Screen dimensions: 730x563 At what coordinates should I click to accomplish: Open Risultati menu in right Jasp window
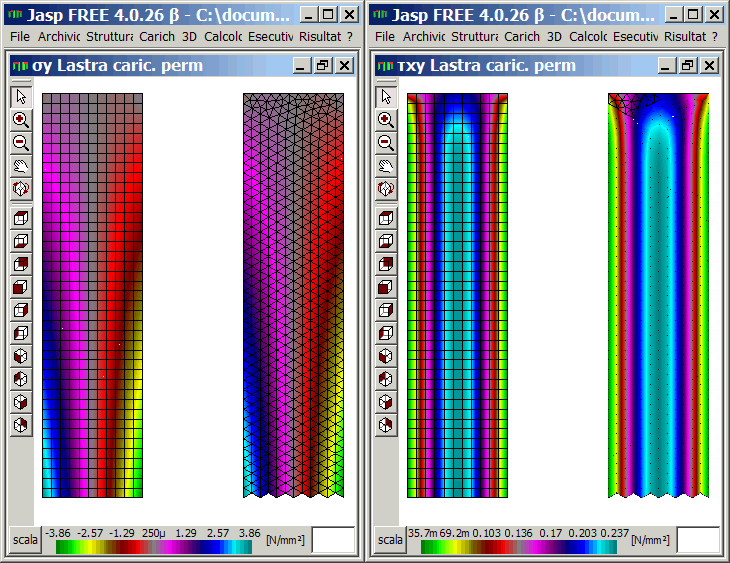(685, 36)
